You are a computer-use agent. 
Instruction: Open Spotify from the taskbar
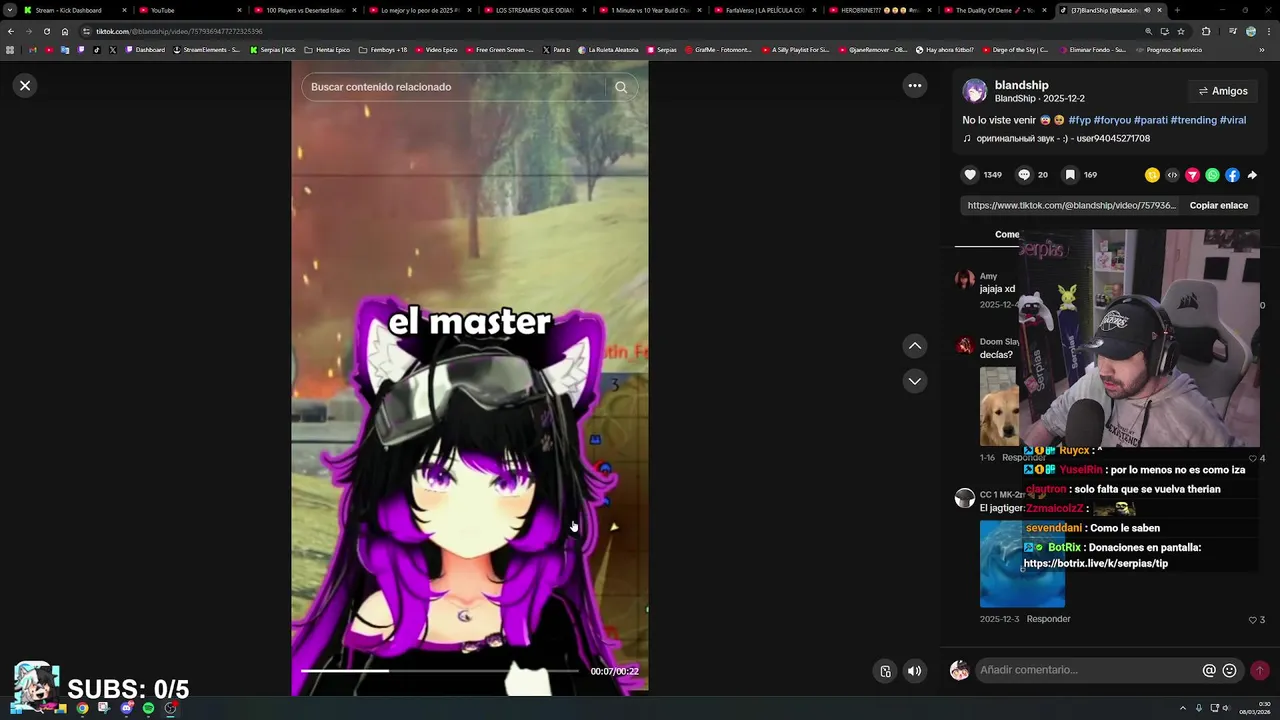pos(148,708)
